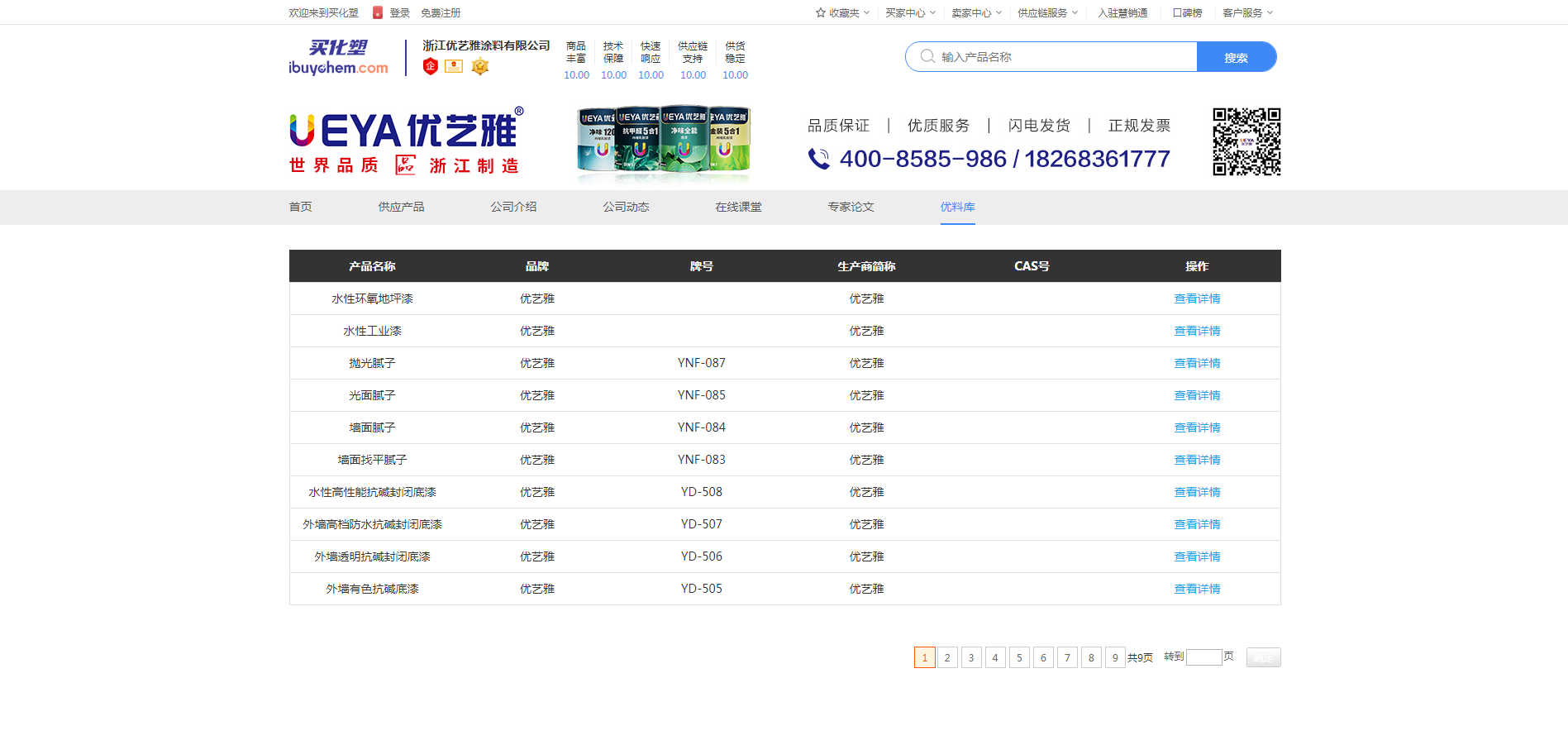
Task: Expand the 客户服务 dropdown
Action: (x=1247, y=12)
